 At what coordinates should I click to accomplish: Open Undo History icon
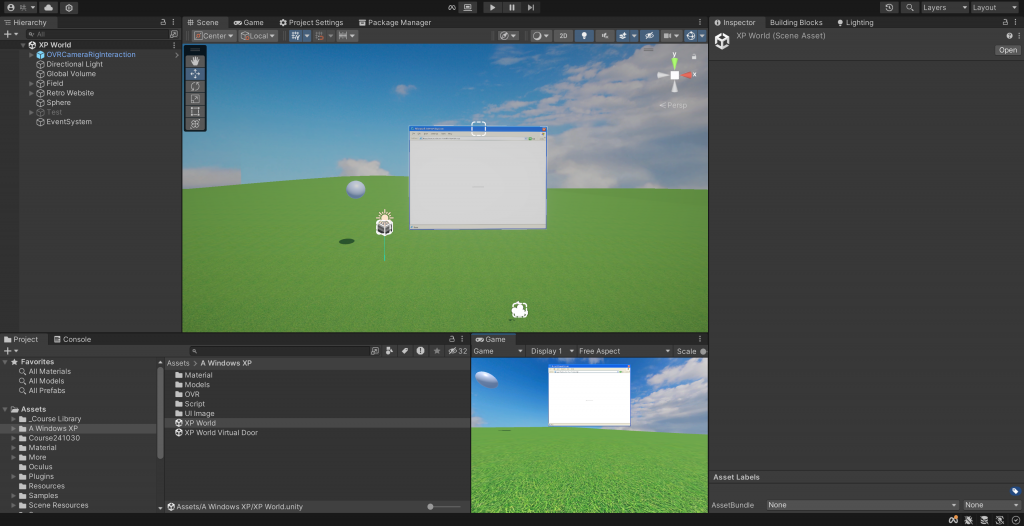pyautogui.click(x=889, y=7)
